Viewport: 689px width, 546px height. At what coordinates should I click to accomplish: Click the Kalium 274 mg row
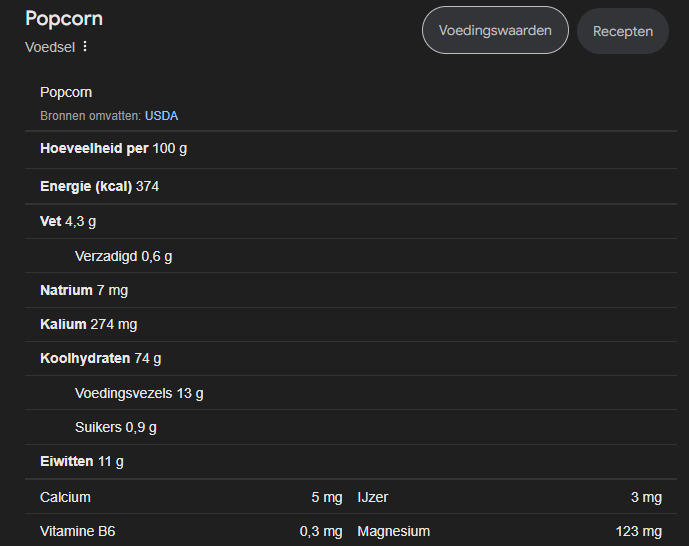click(88, 324)
